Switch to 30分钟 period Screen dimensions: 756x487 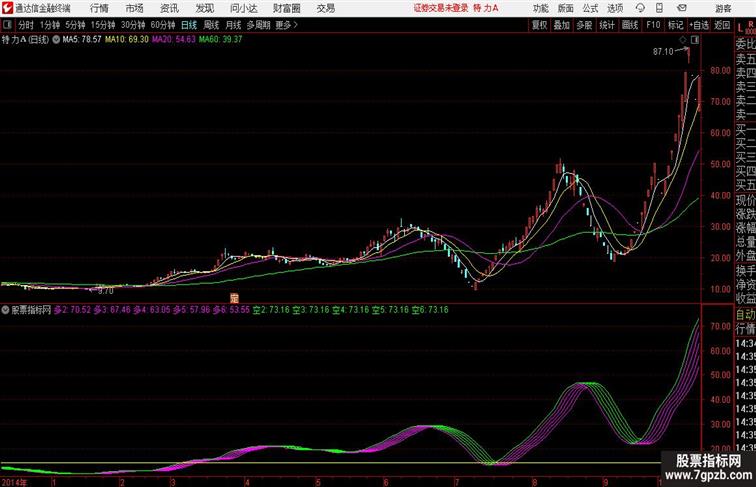tap(133, 25)
